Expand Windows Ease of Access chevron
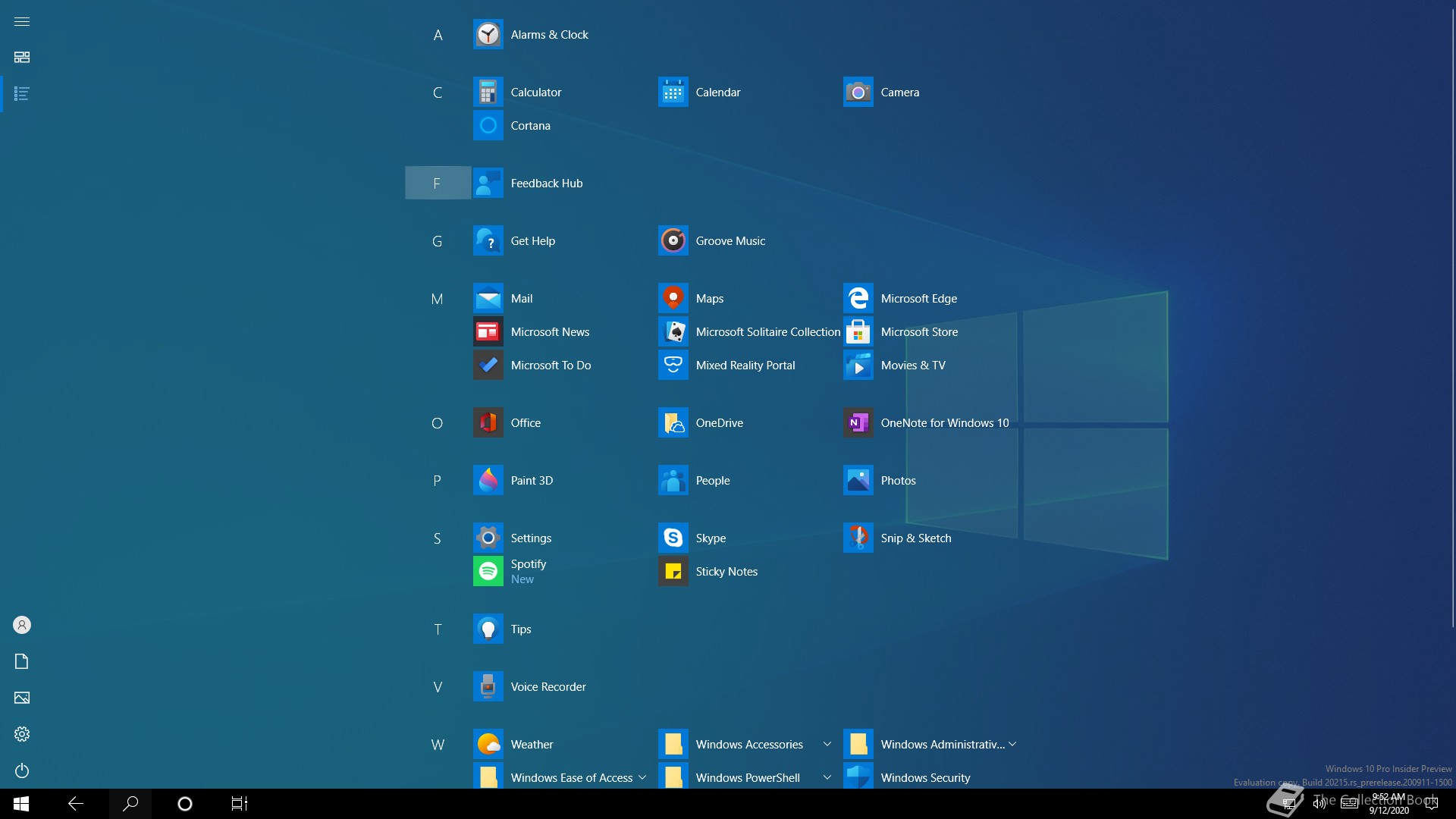The image size is (1456, 819). pyautogui.click(x=642, y=778)
